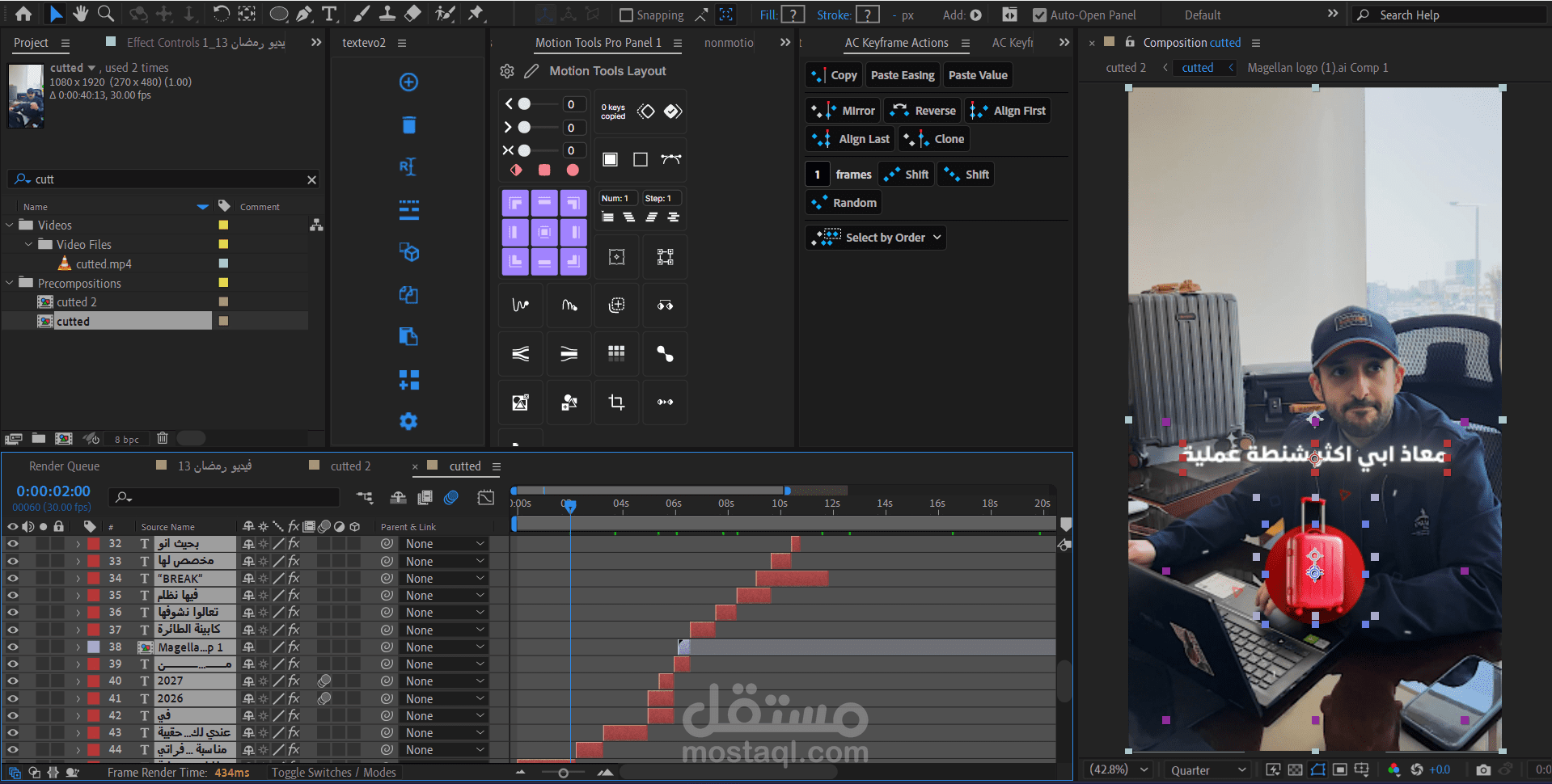The image size is (1552, 784).
Task: Create a new folder in Project panel
Action: (x=39, y=438)
